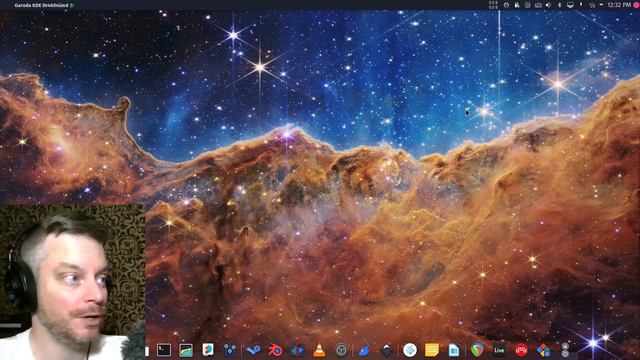
Task: Open the multicolored diamond dock icon
Action: click(543, 350)
